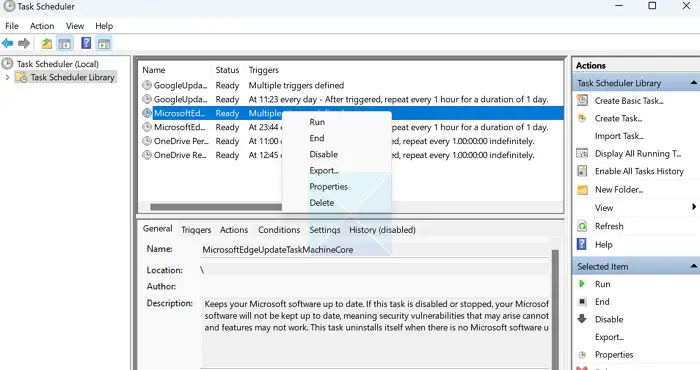The height and width of the screenshot is (370, 700).
Task: Click the Display All Running Tasks icon
Action: point(582,154)
